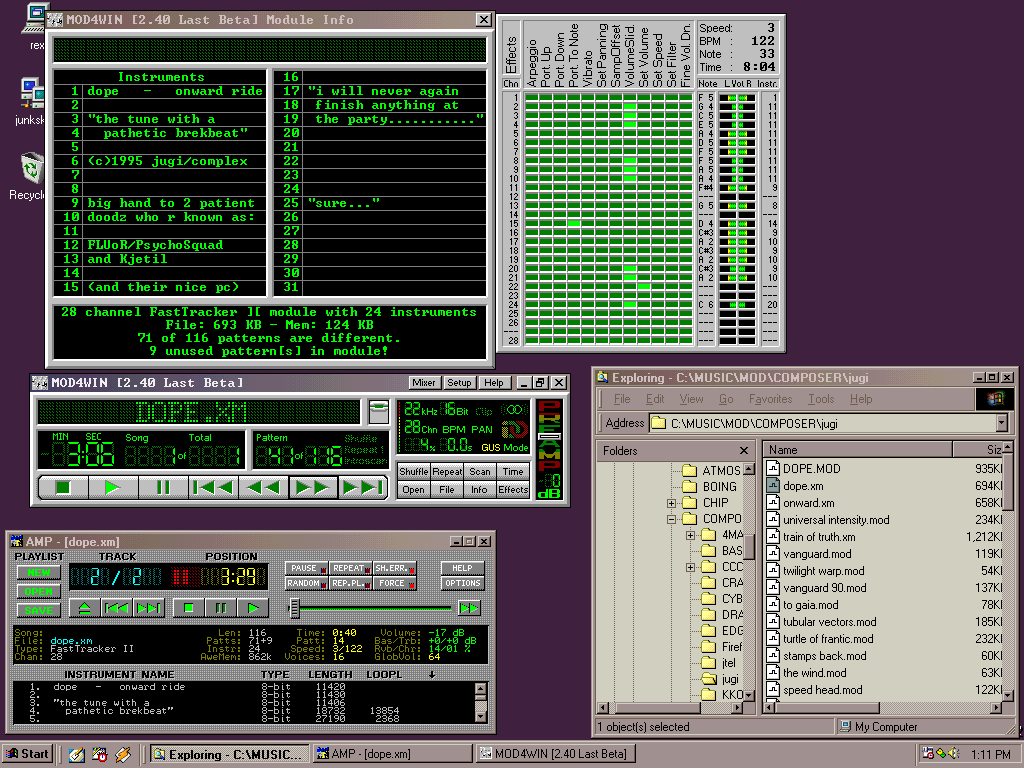The width and height of the screenshot is (1024, 768).
Task: Open MOD4WIN Help
Action: 494,383
